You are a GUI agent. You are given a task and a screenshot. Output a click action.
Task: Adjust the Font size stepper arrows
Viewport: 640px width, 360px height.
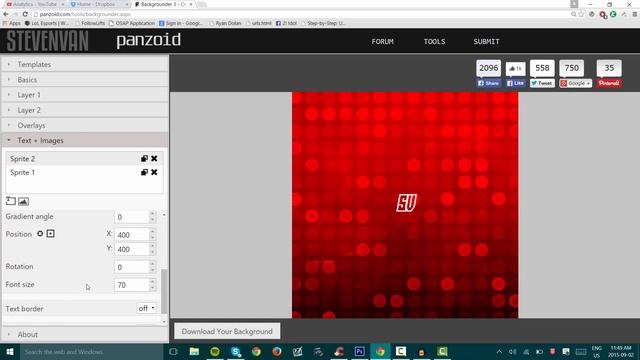coord(152,285)
